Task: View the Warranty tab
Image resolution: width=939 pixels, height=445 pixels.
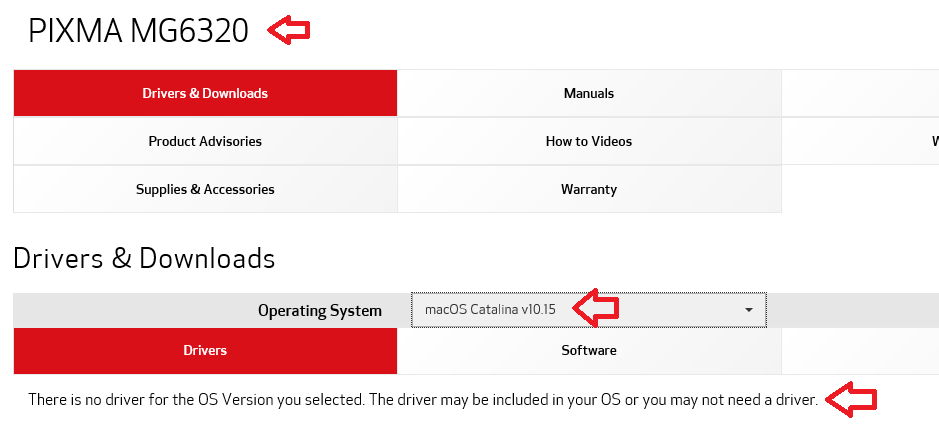Action: click(589, 189)
